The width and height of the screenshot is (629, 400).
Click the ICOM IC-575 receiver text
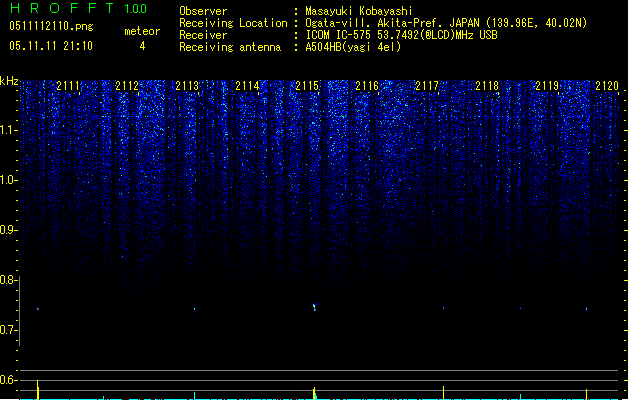coord(401,35)
